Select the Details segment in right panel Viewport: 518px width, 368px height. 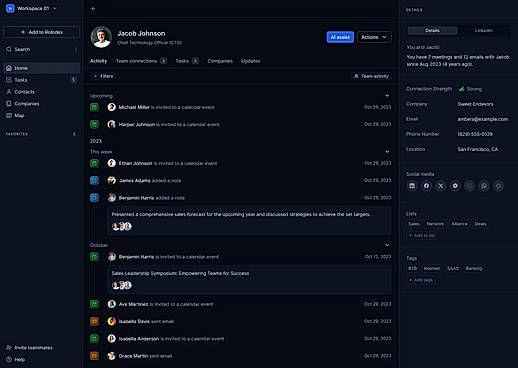432,30
